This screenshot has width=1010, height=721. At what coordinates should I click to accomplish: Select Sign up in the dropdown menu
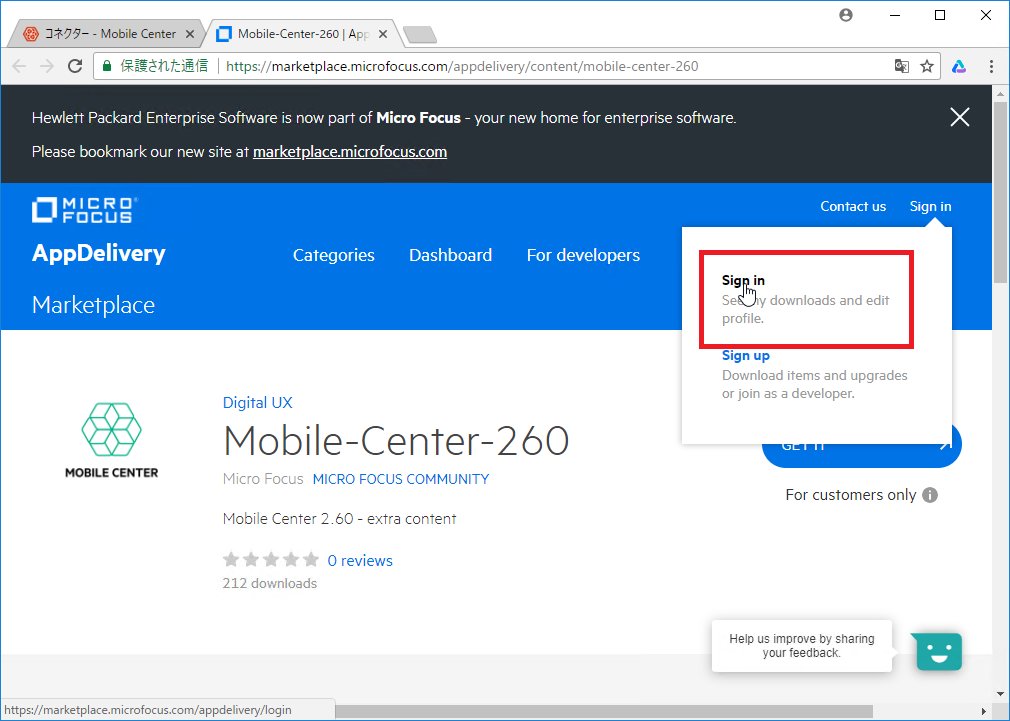click(x=746, y=356)
